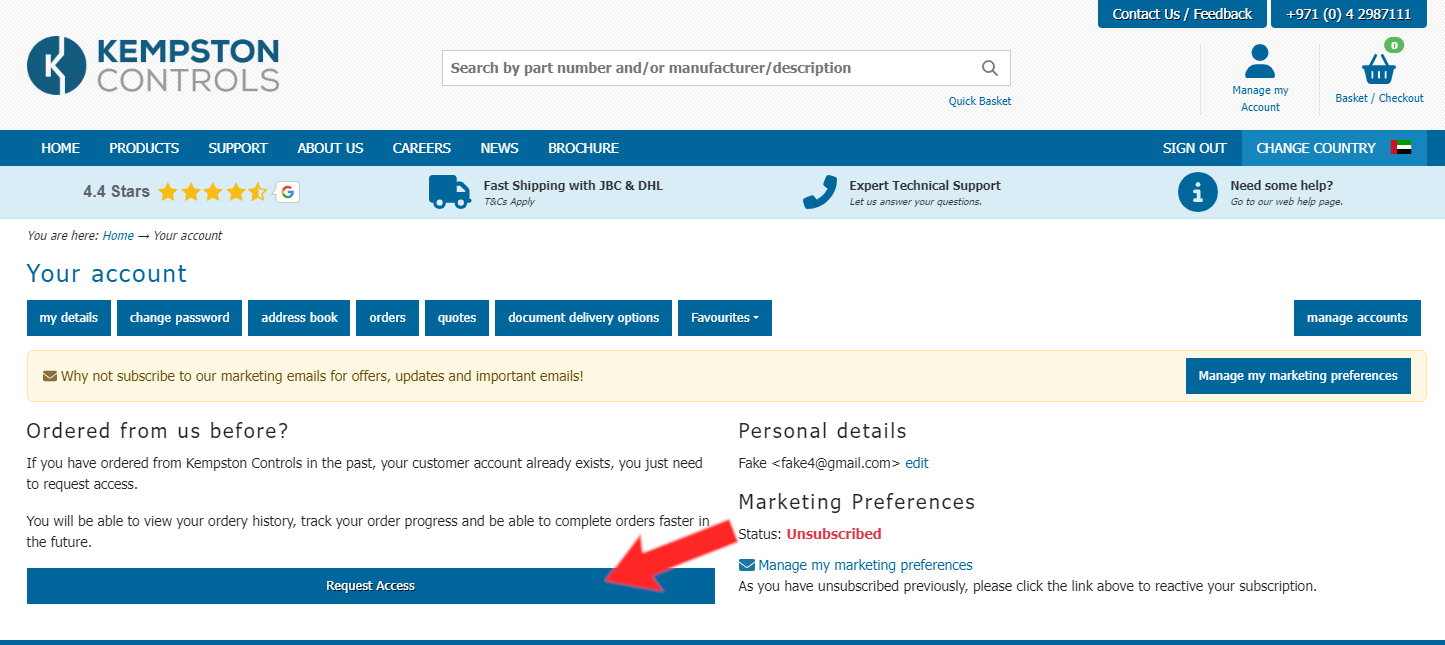Click the phone number button
1445x645 pixels.
point(1348,14)
